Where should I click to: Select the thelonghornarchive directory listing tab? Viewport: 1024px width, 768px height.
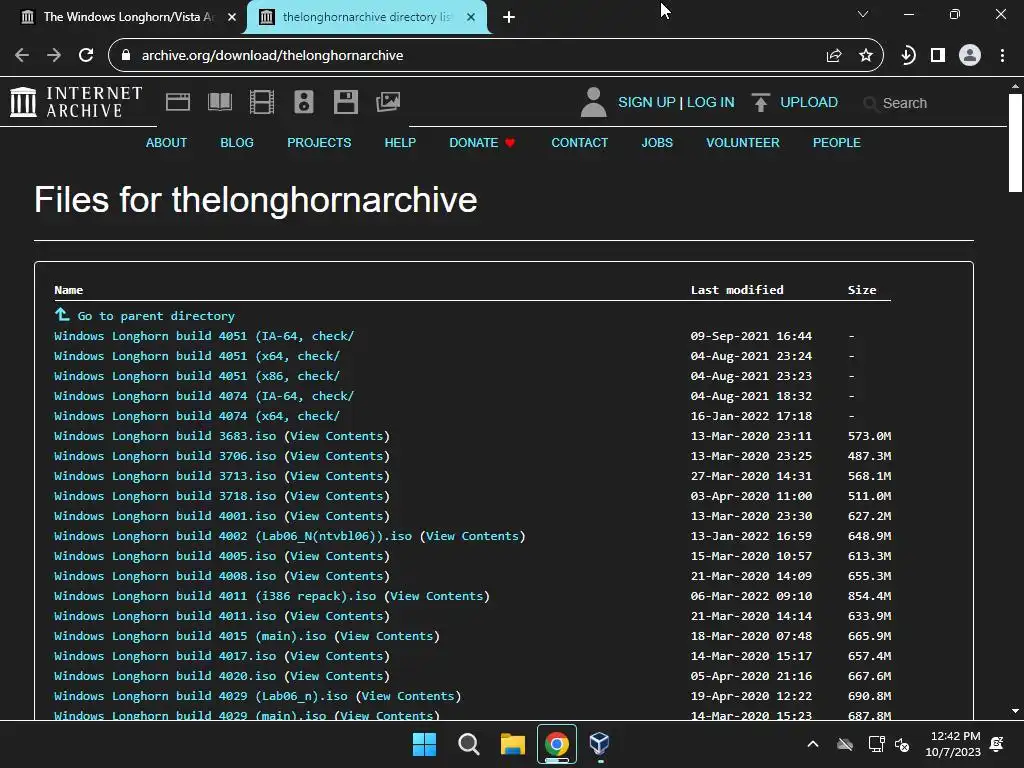pos(366,17)
